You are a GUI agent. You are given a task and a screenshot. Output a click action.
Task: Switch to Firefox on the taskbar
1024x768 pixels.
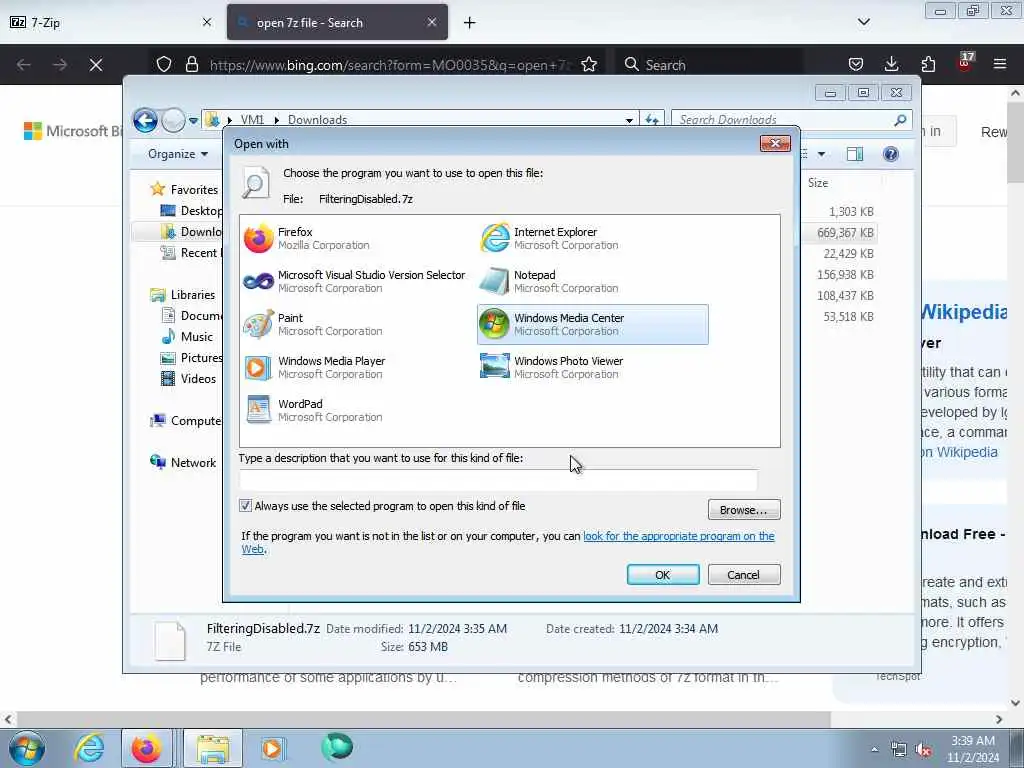[146, 748]
